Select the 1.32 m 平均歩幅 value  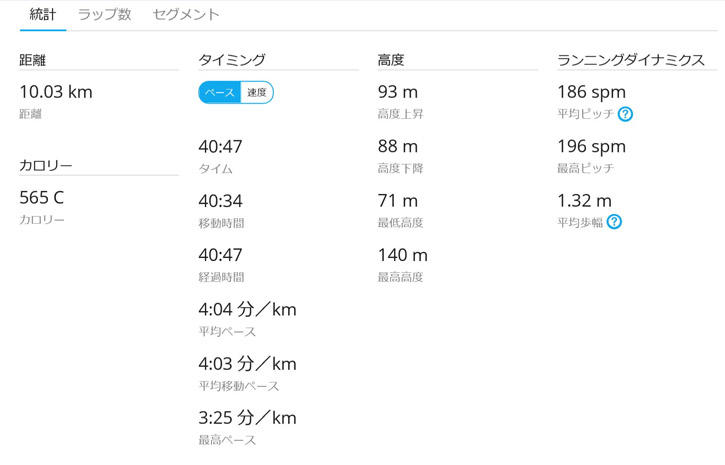(x=584, y=200)
